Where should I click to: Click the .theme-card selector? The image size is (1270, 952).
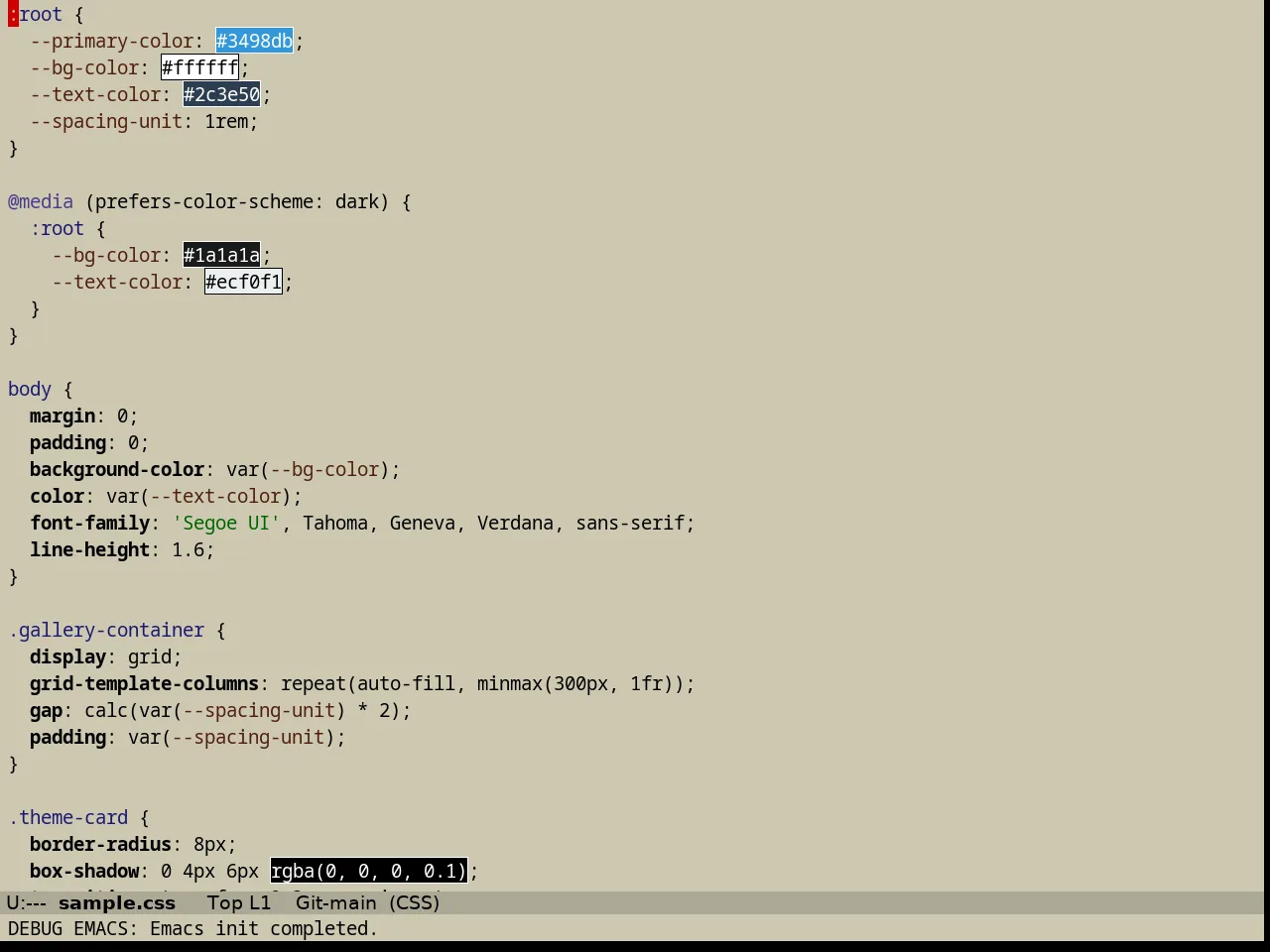point(67,817)
